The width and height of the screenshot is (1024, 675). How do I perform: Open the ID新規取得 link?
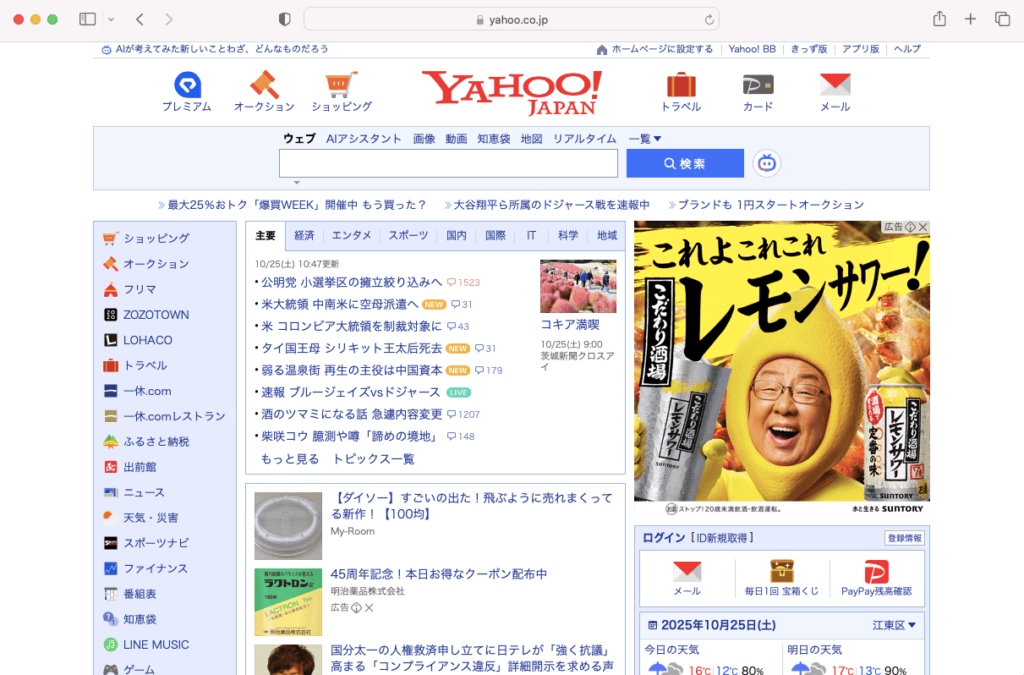coord(722,538)
